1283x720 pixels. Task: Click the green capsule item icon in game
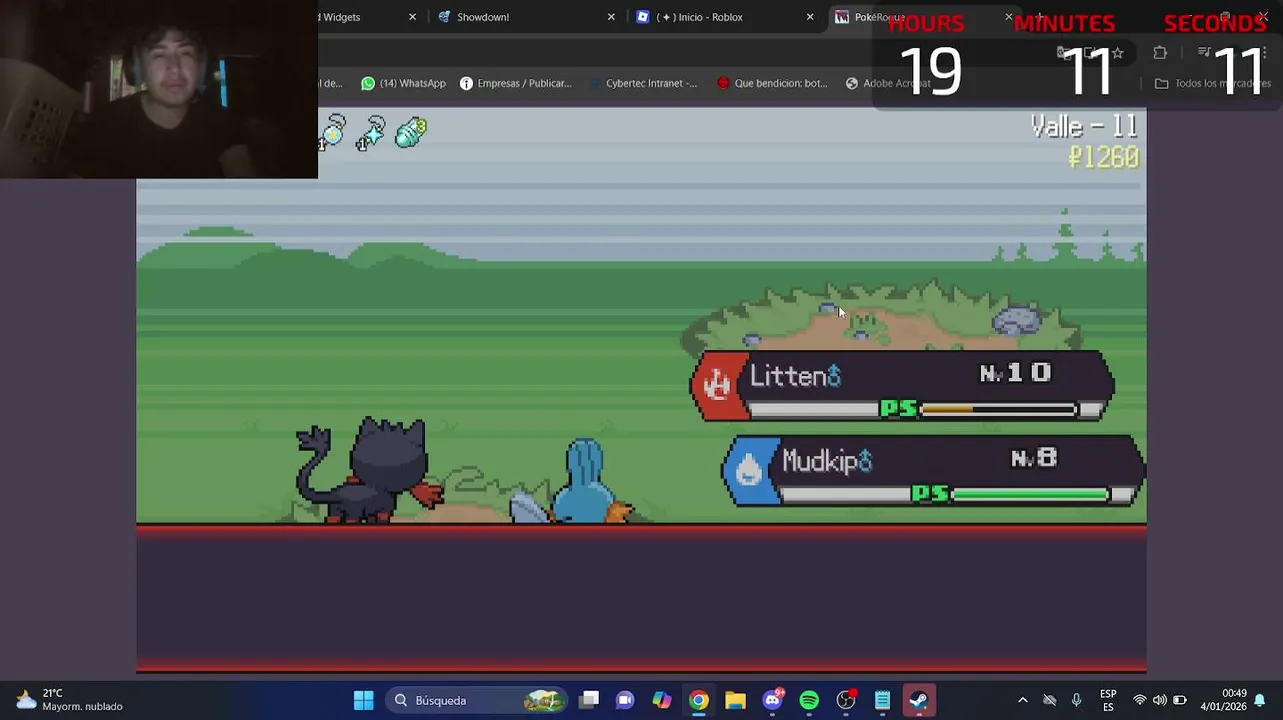[411, 133]
